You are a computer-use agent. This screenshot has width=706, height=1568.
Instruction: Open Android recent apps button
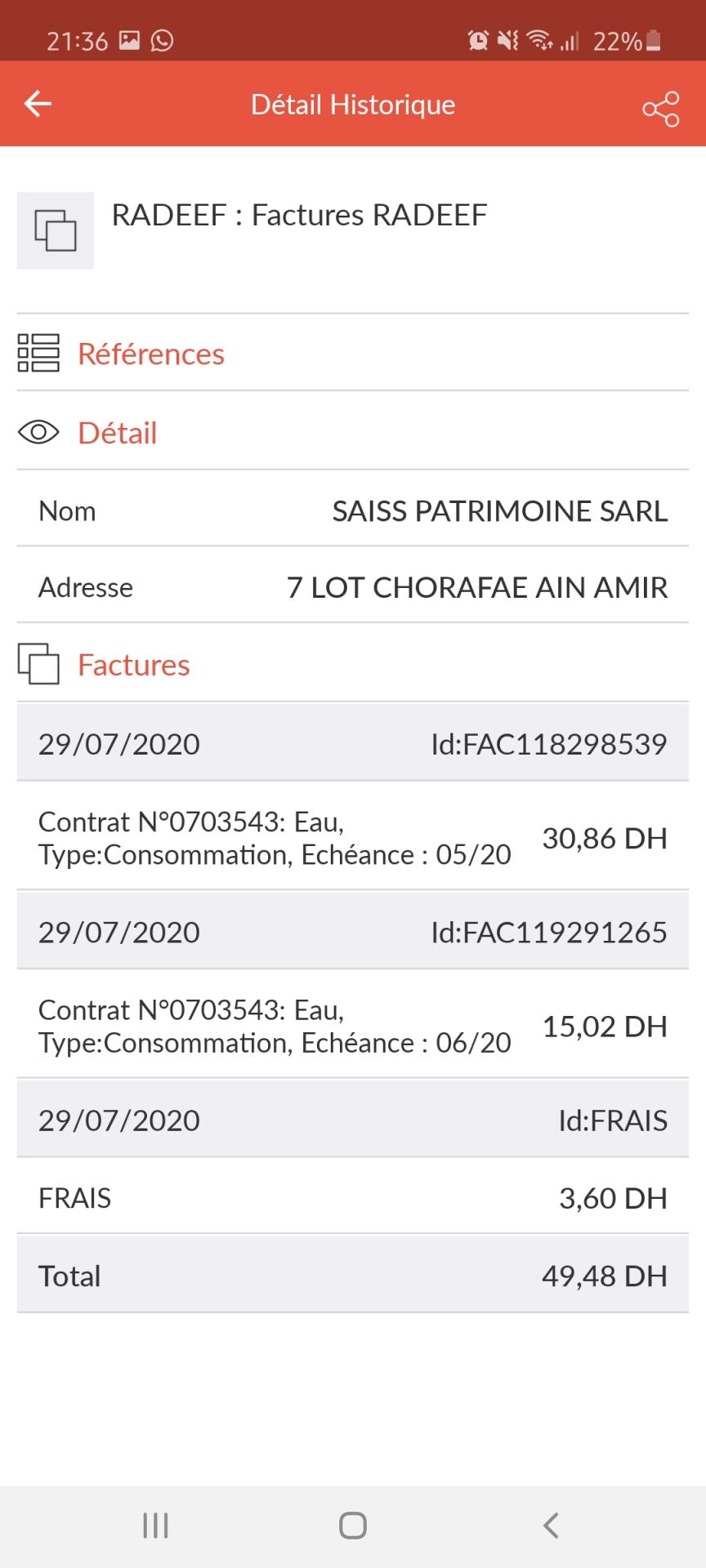click(x=155, y=1525)
